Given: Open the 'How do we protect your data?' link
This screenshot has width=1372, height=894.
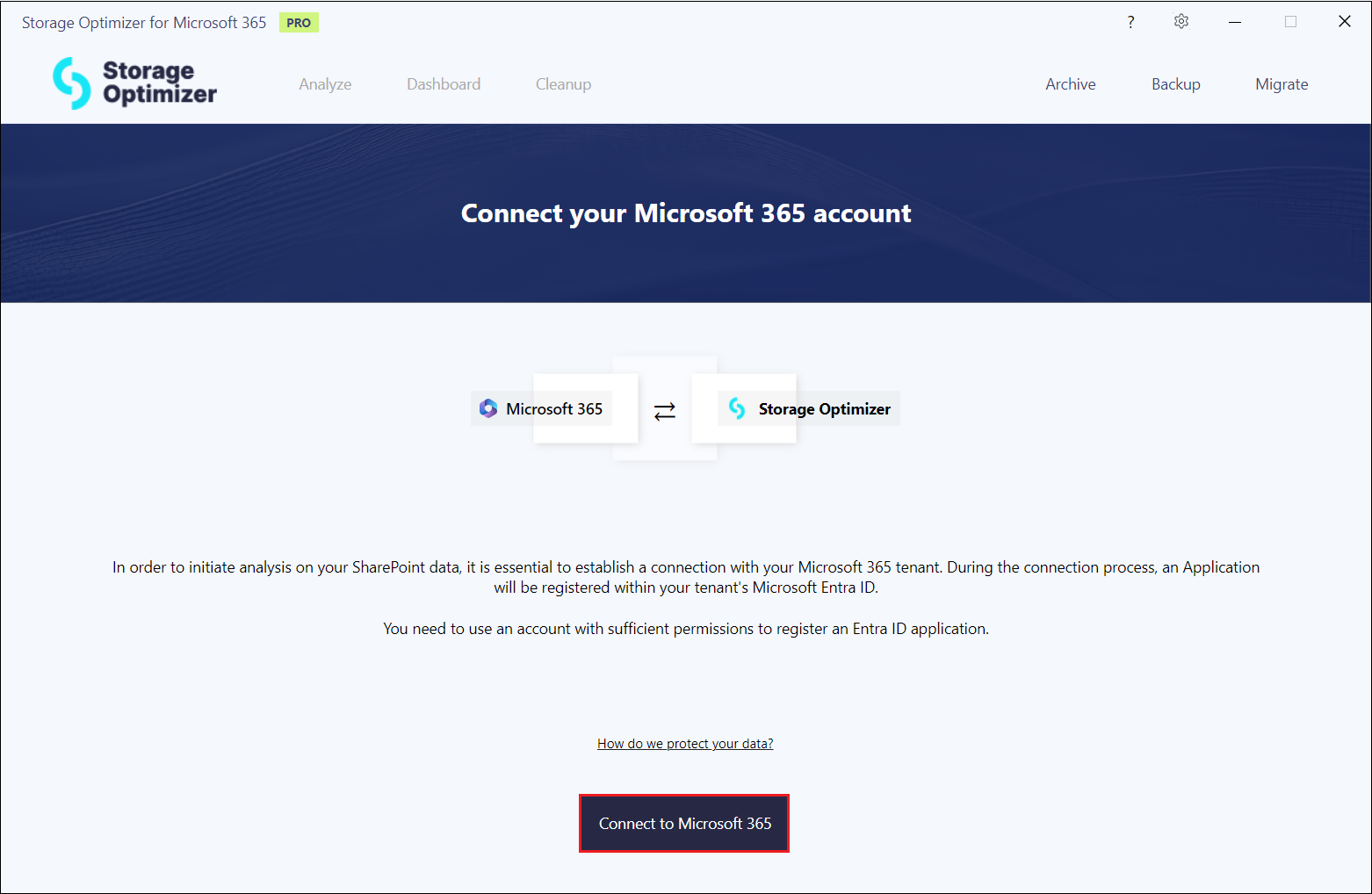Looking at the screenshot, I should click(685, 744).
